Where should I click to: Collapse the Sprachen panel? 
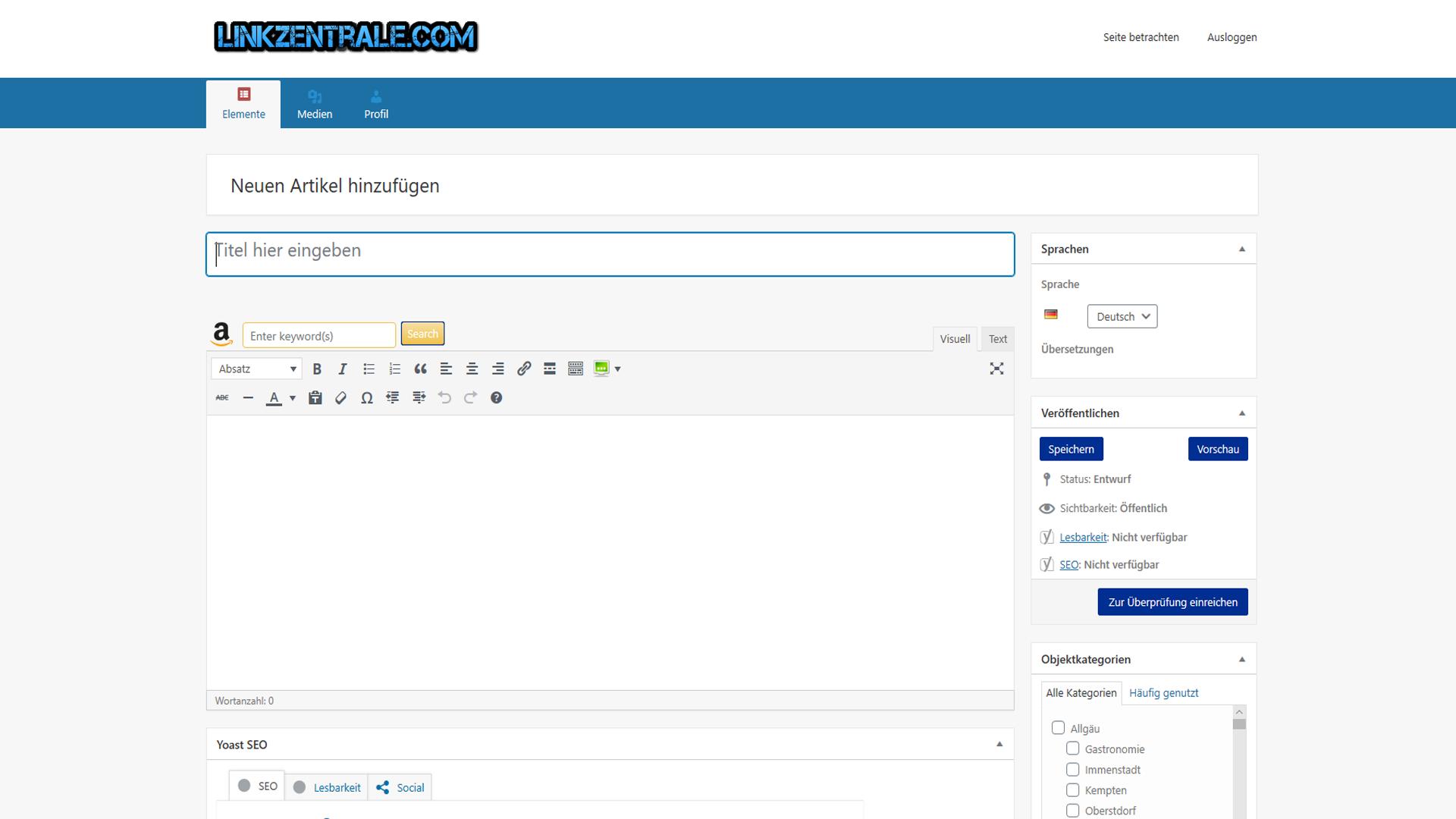pyautogui.click(x=1242, y=249)
